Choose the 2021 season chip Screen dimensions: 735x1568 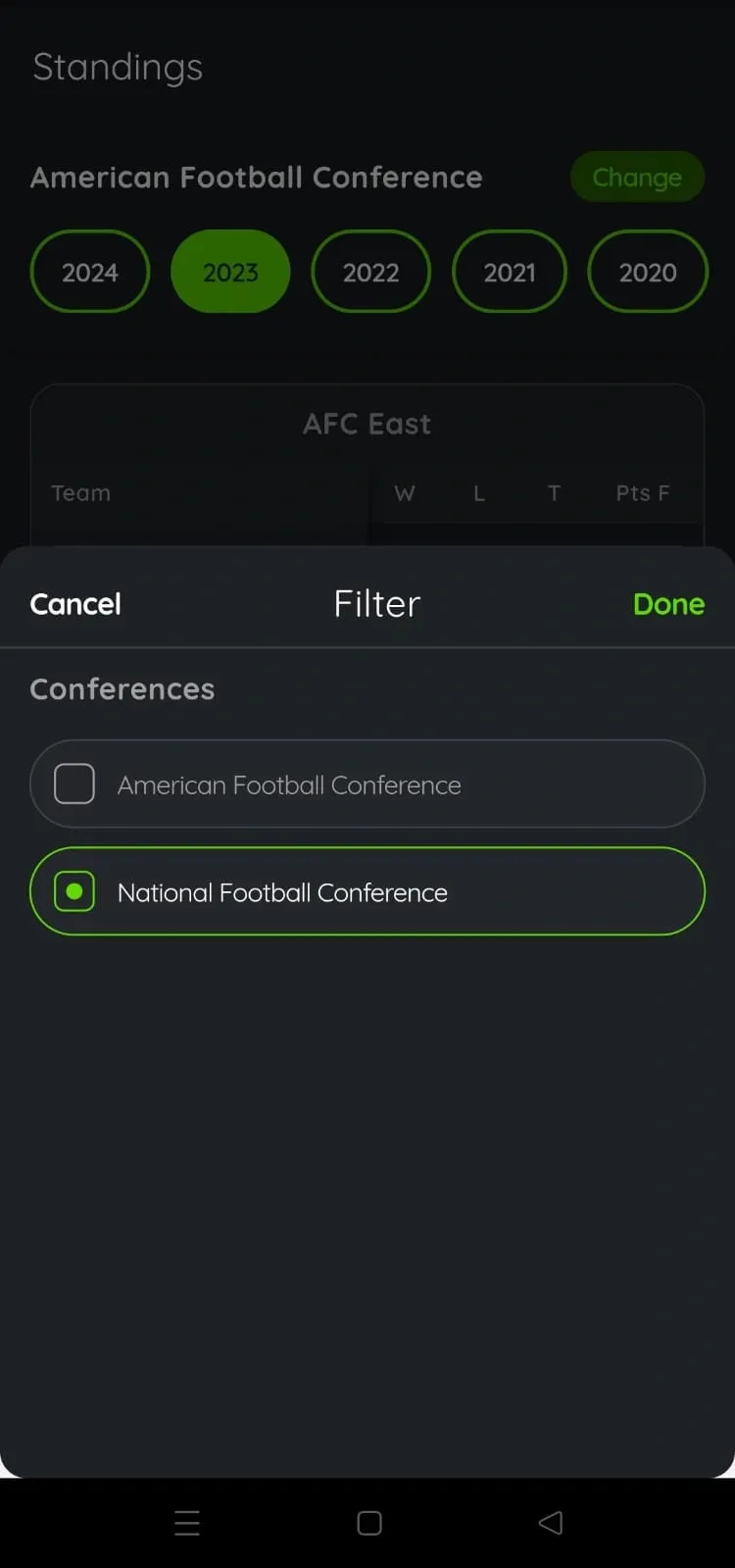[510, 272]
